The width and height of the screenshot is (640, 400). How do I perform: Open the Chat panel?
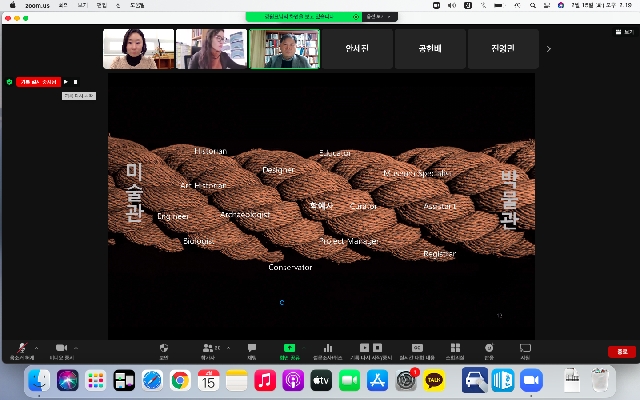(252, 349)
